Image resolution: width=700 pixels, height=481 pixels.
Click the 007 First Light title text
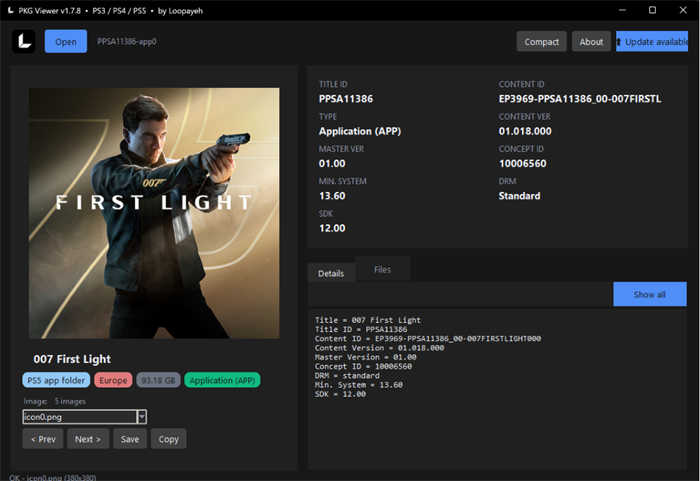pyautogui.click(x=72, y=359)
